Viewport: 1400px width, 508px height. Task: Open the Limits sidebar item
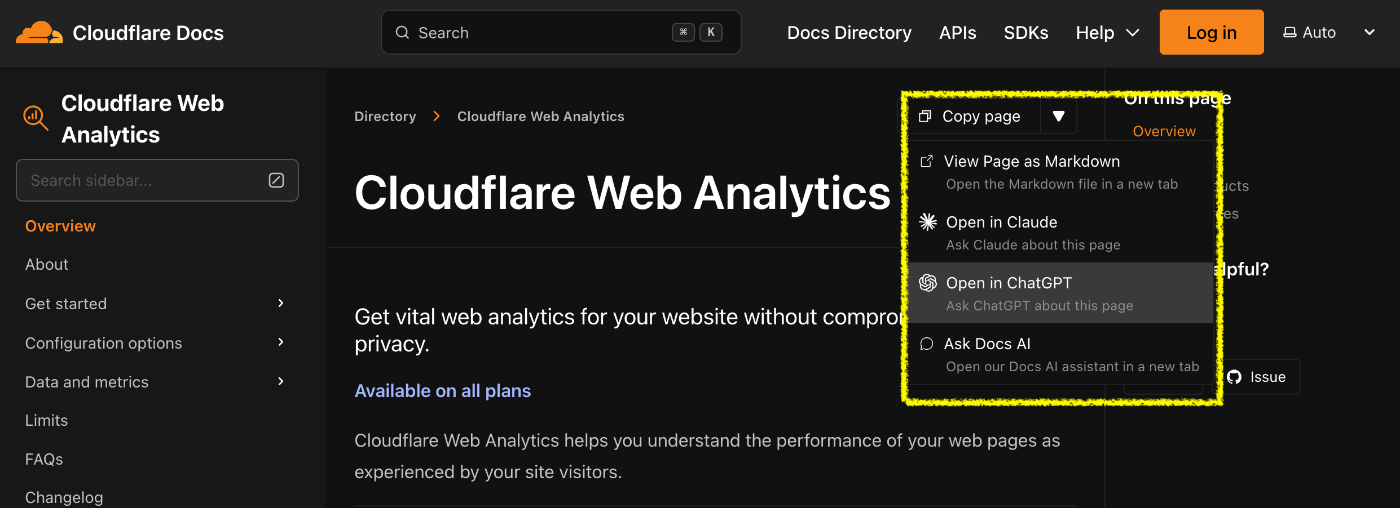47,420
